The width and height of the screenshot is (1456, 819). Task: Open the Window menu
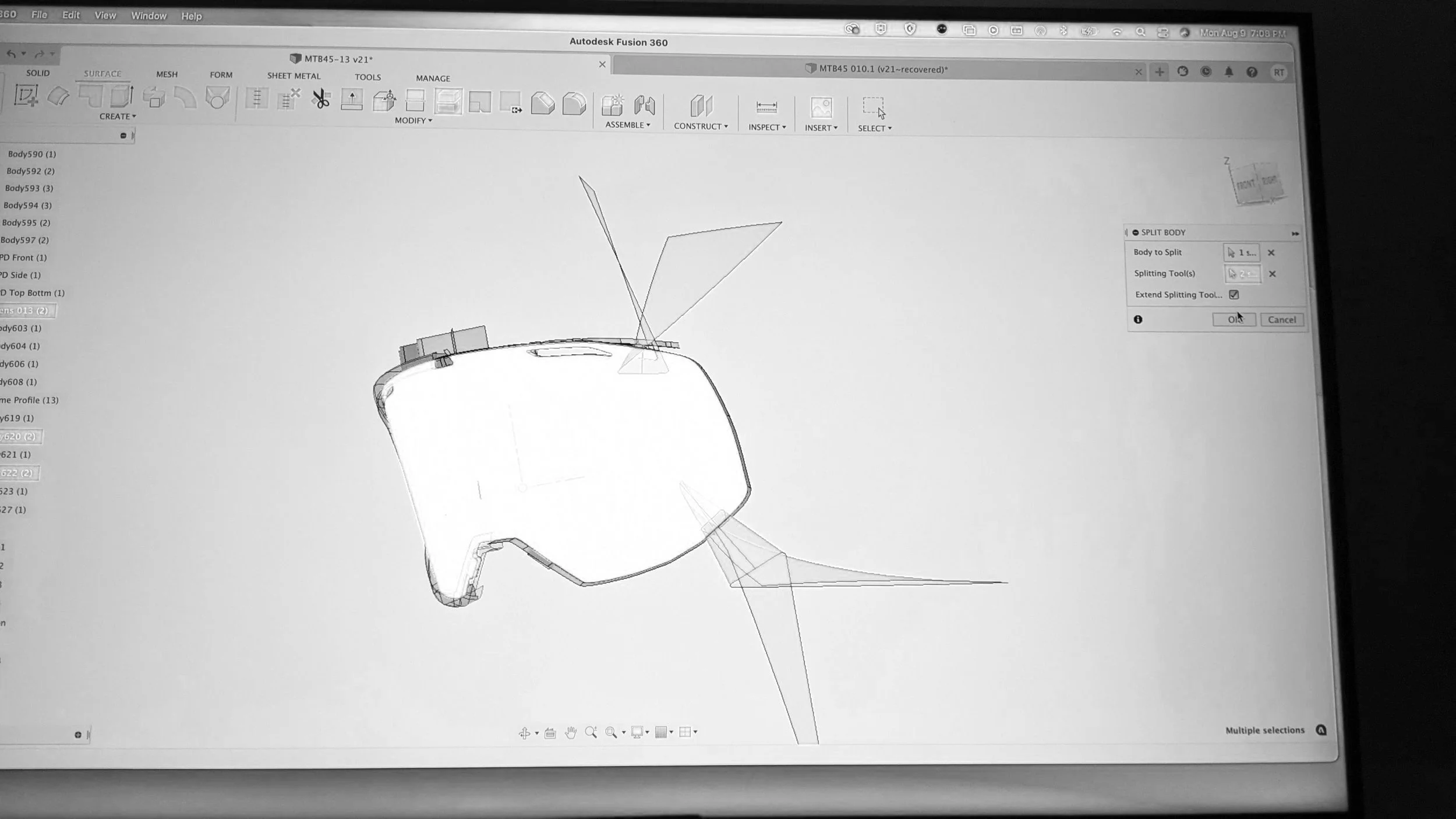pyautogui.click(x=149, y=16)
